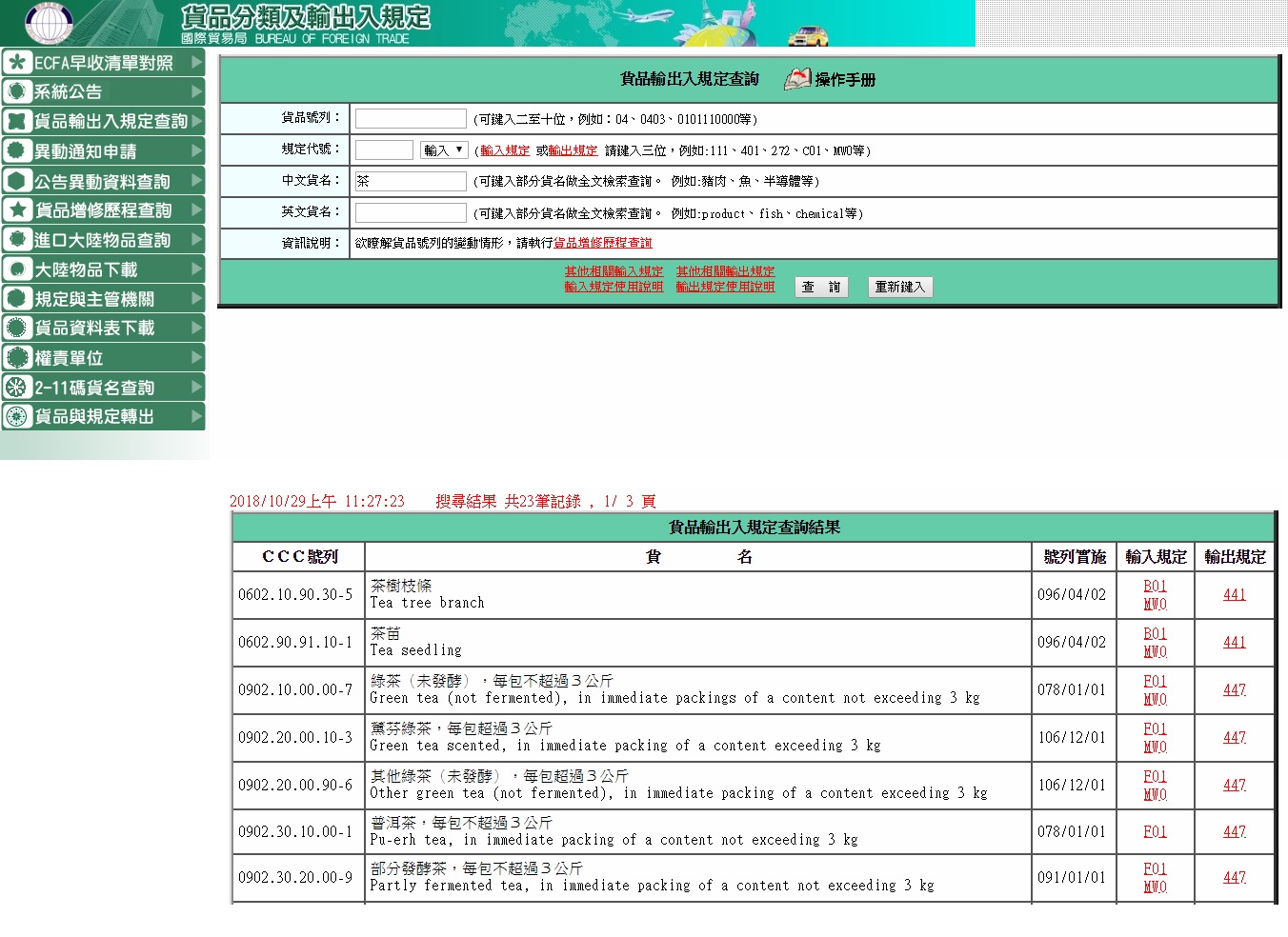Click the icon beside 大陸物品下載
Viewport: 1288px width, 937px height.
coord(17,269)
